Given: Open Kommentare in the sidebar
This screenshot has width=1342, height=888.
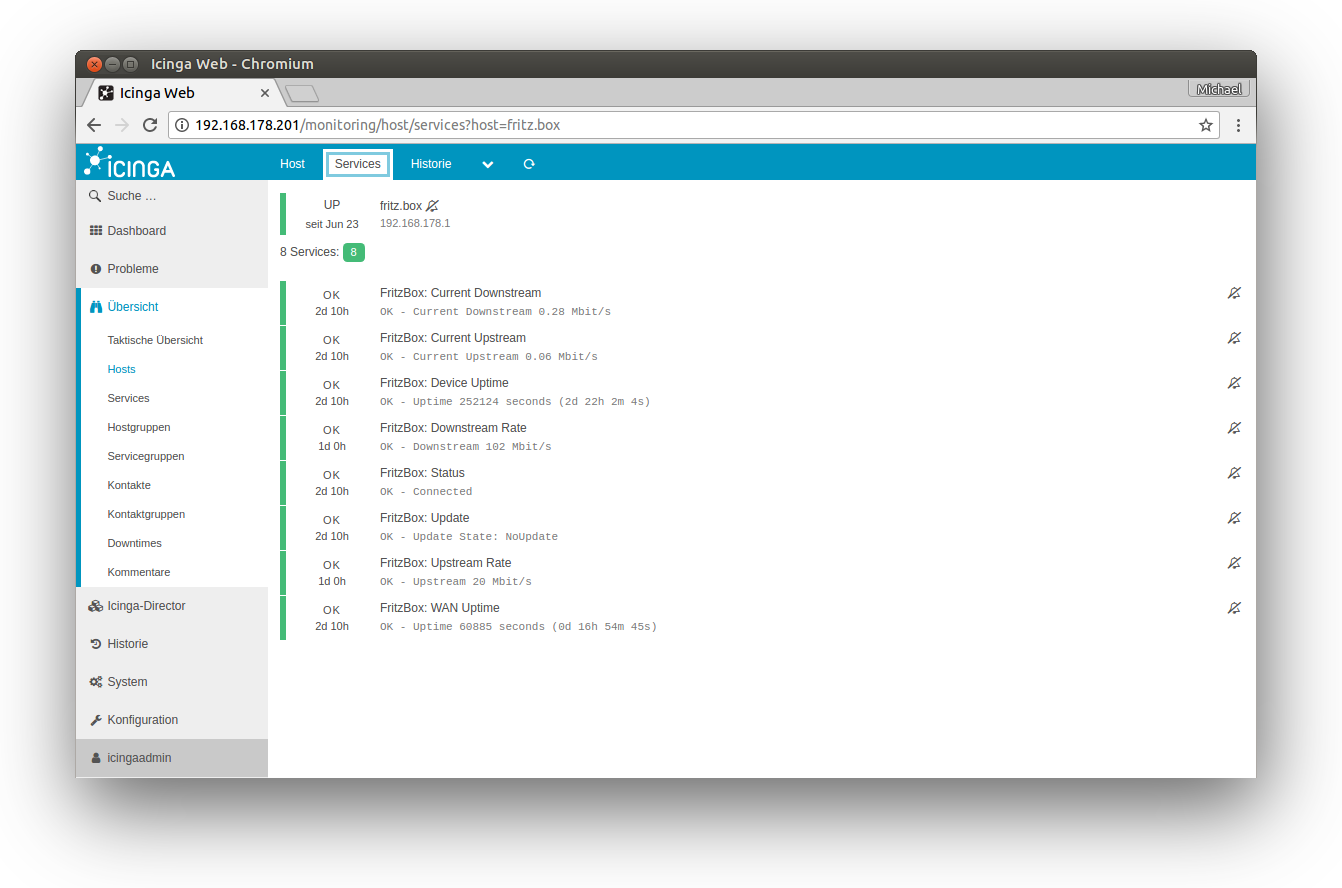Looking at the screenshot, I should pos(139,572).
